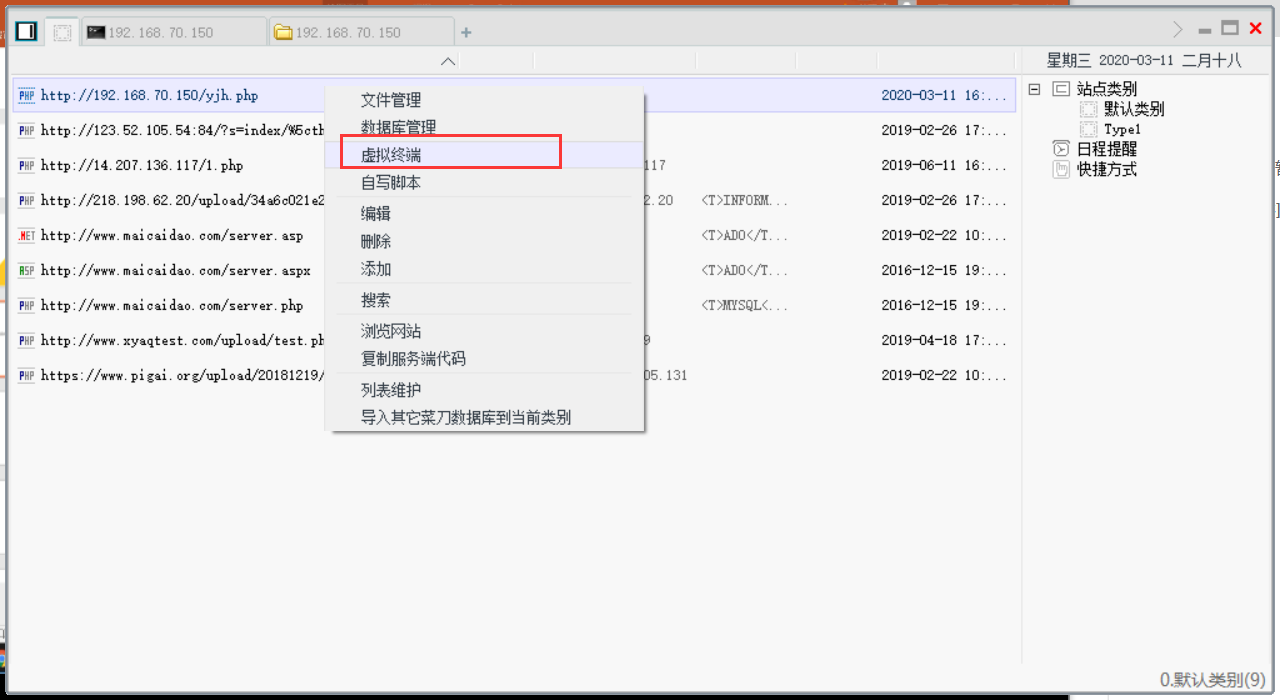The height and width of the screenshot is (700, 1280).
Task: Collapse the 站点类别 tree using the minus box
Action: pyautogui.click(x=1034, y=88)
